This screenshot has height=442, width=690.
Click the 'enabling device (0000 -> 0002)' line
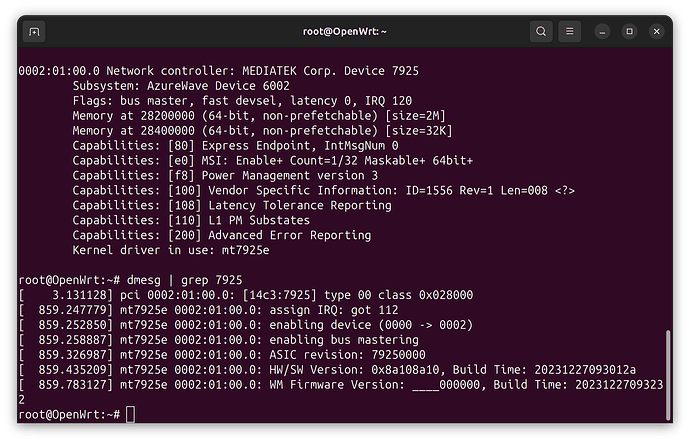pos(246,325)
